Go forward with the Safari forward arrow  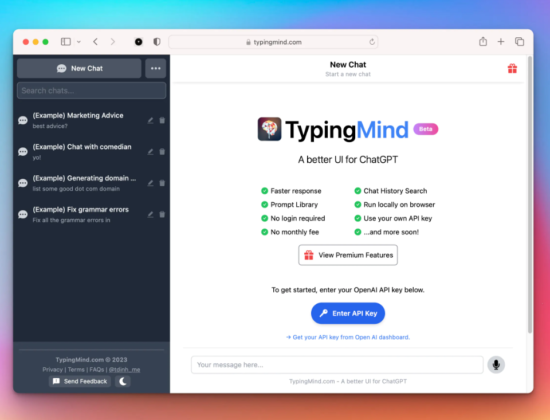pyautogui.click(x=113, y=42)
